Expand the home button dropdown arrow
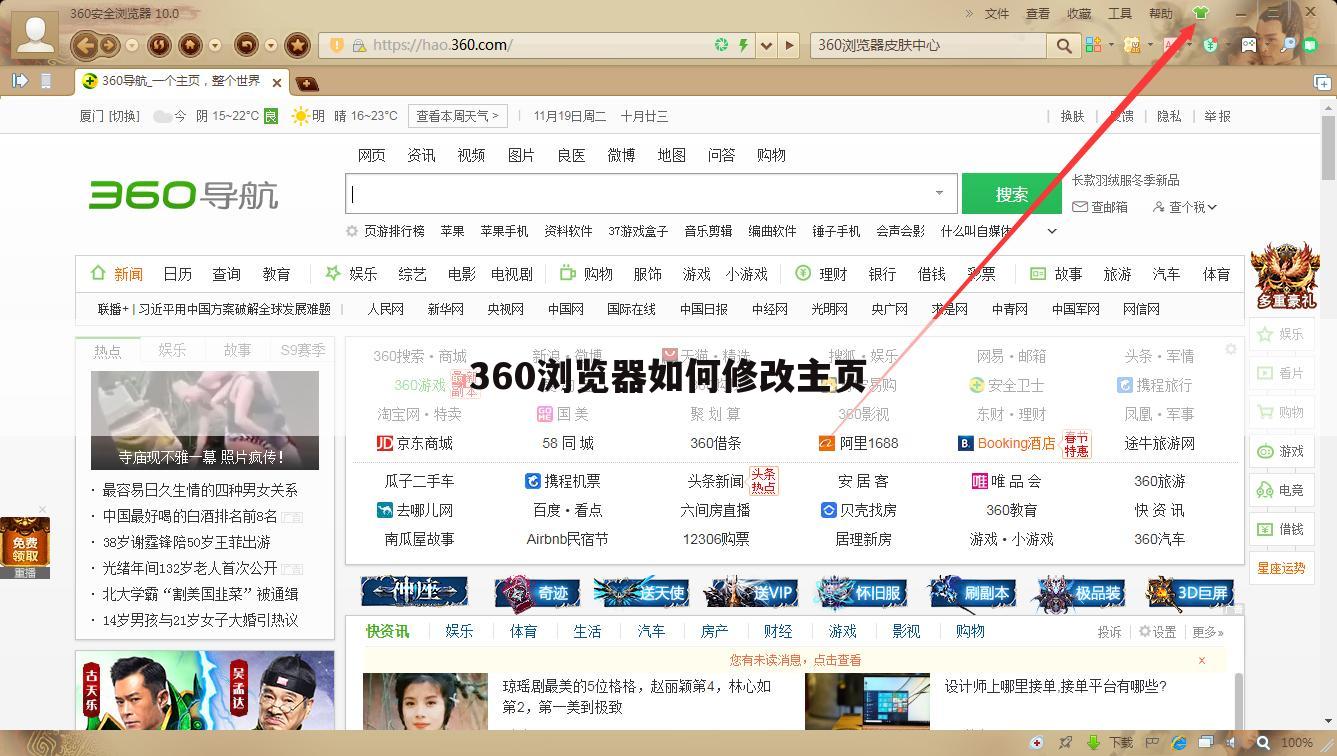1337x756 pixels. point(215,45)
